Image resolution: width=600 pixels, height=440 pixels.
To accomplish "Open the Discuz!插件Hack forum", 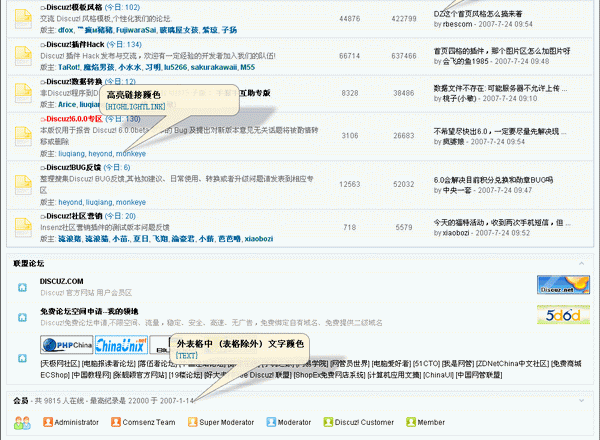I will (x=75, y=44).
